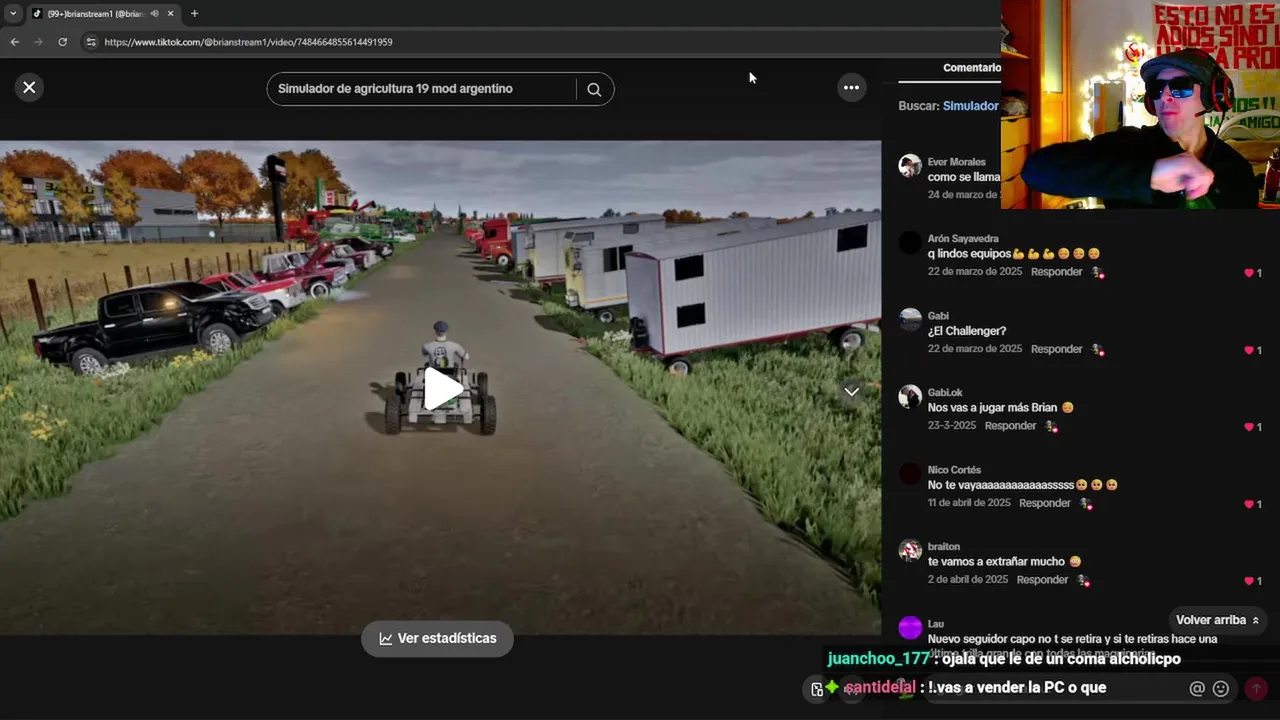Screen dimensions: 1280x720
Task: Reply to Gabi.lok's comment
Action: (1010, 426)
